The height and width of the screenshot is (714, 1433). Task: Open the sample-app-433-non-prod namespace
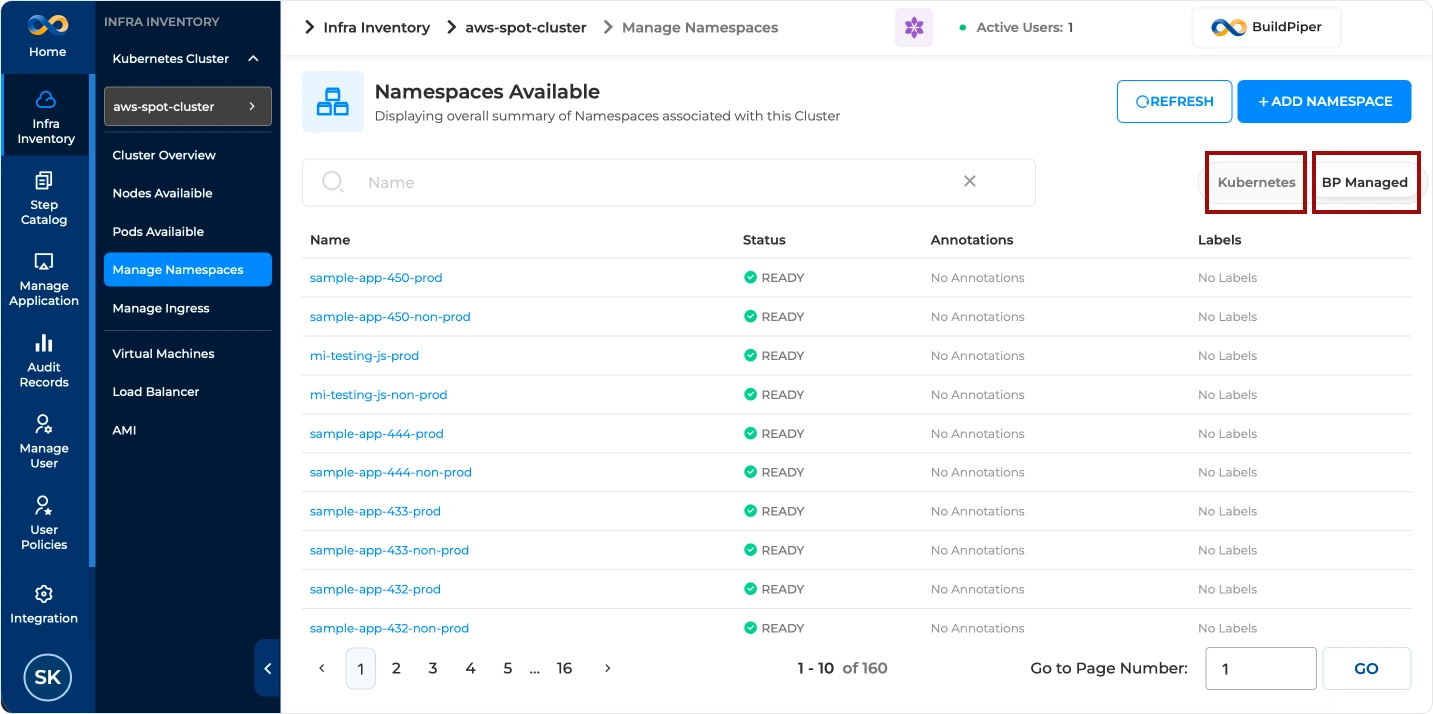[389, 550]
